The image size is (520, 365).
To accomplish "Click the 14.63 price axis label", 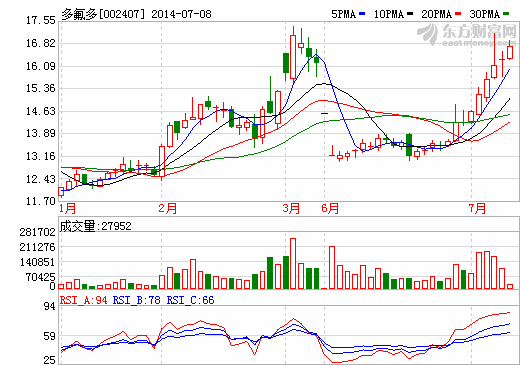I will coord(41,111).
